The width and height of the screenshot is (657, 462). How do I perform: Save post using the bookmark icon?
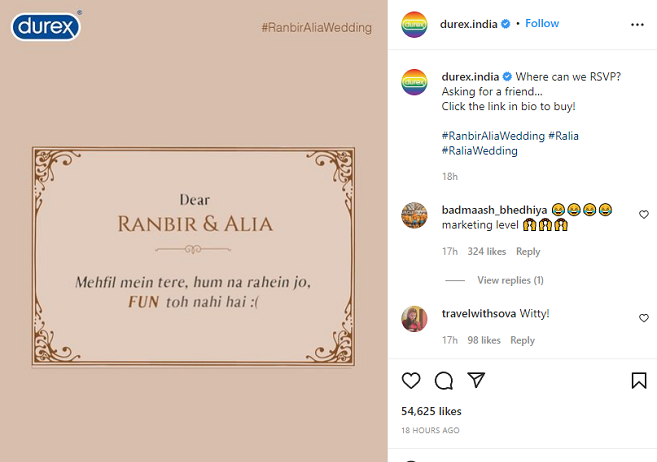pos(639,380)
